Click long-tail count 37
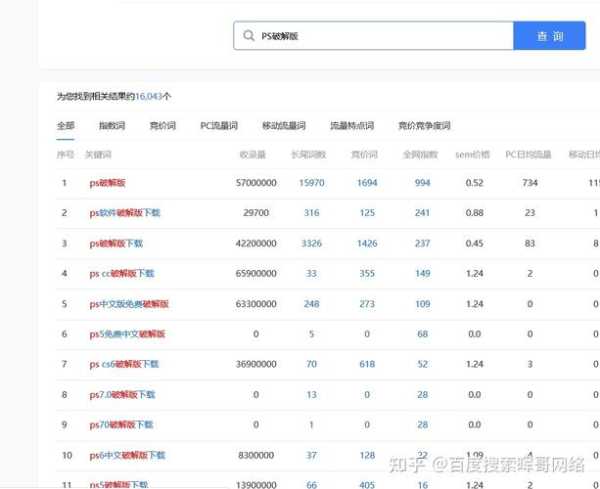This screenshot has height=489, width=600. (x=311, y=455)
